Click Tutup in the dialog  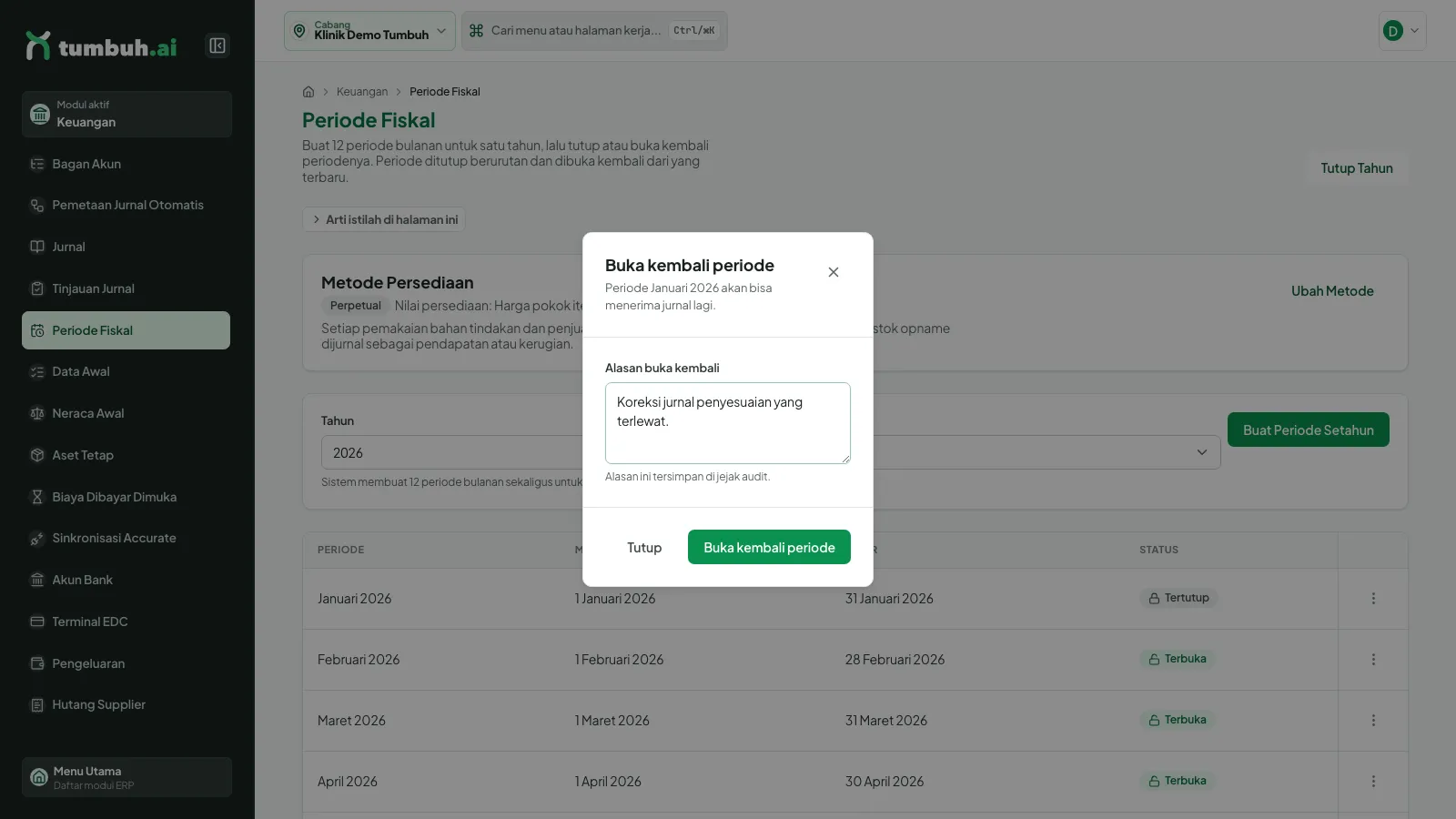(x=644, y=547)
